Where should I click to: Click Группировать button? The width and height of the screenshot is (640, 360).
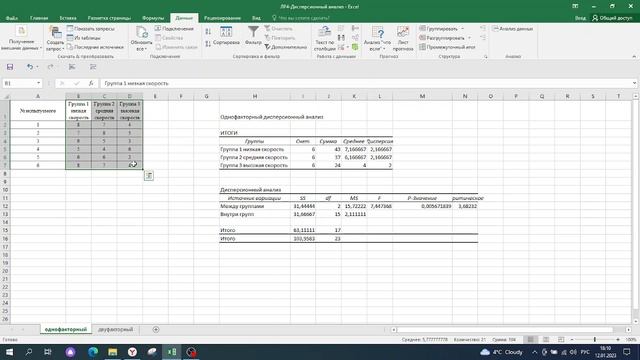click(x=439, y=29)
